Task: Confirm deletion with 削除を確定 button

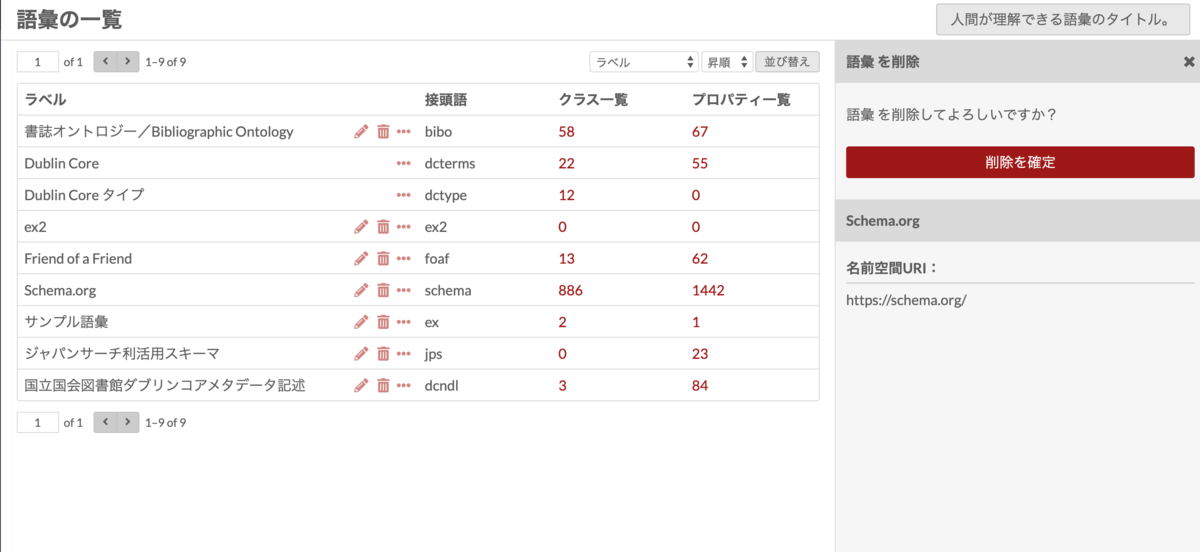Action: (1020, 162)
